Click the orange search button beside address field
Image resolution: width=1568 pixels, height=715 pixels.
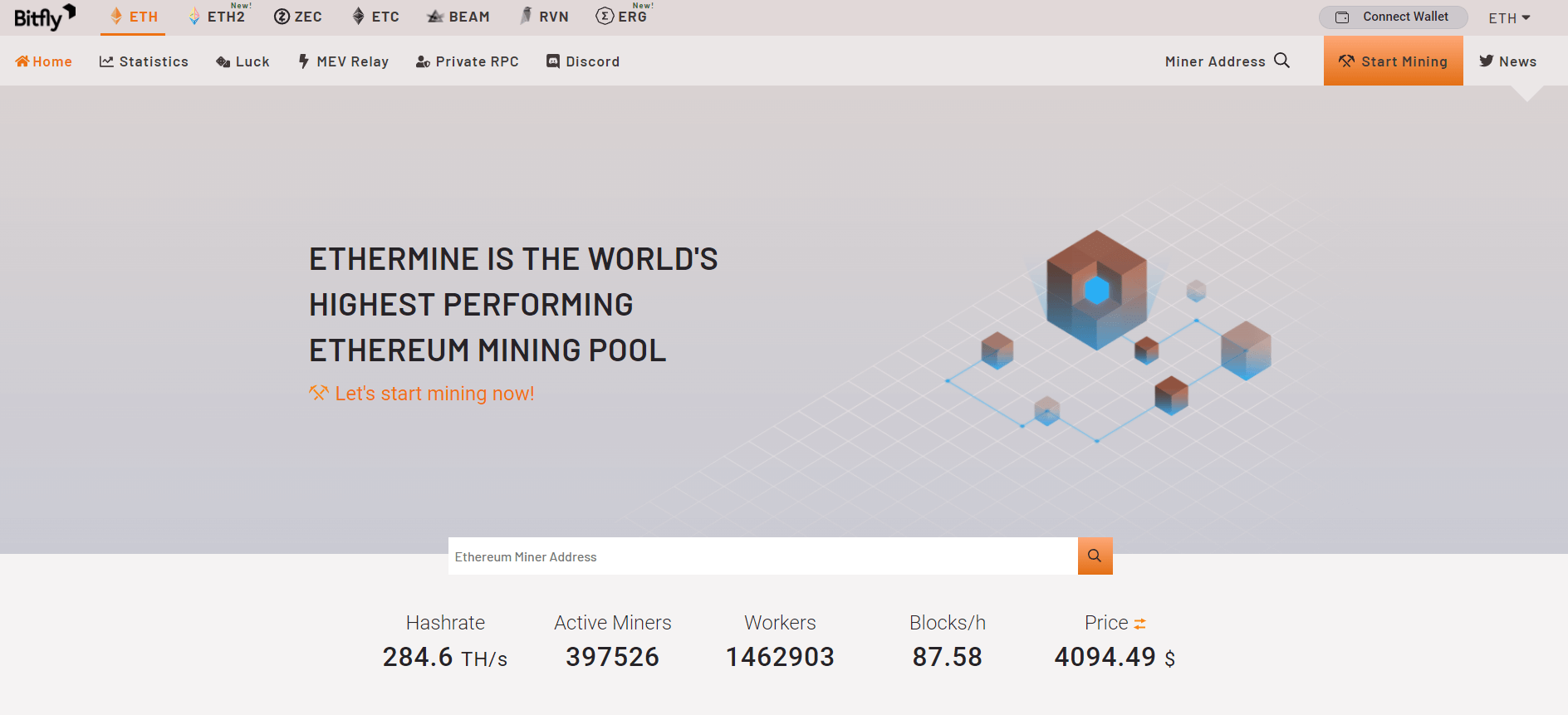pos(1095,556)
